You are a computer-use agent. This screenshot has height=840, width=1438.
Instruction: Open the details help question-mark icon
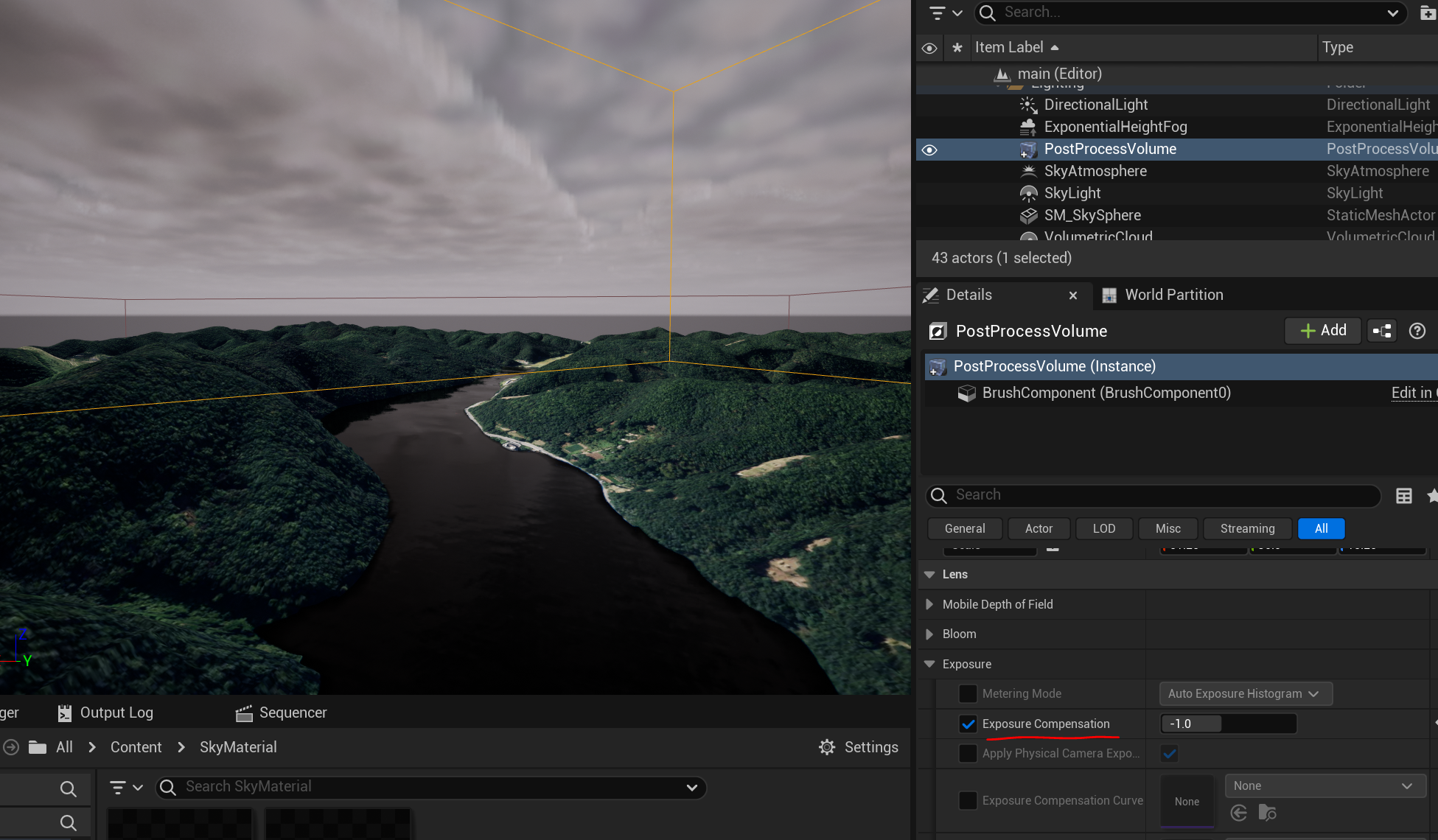point(1417,331)
